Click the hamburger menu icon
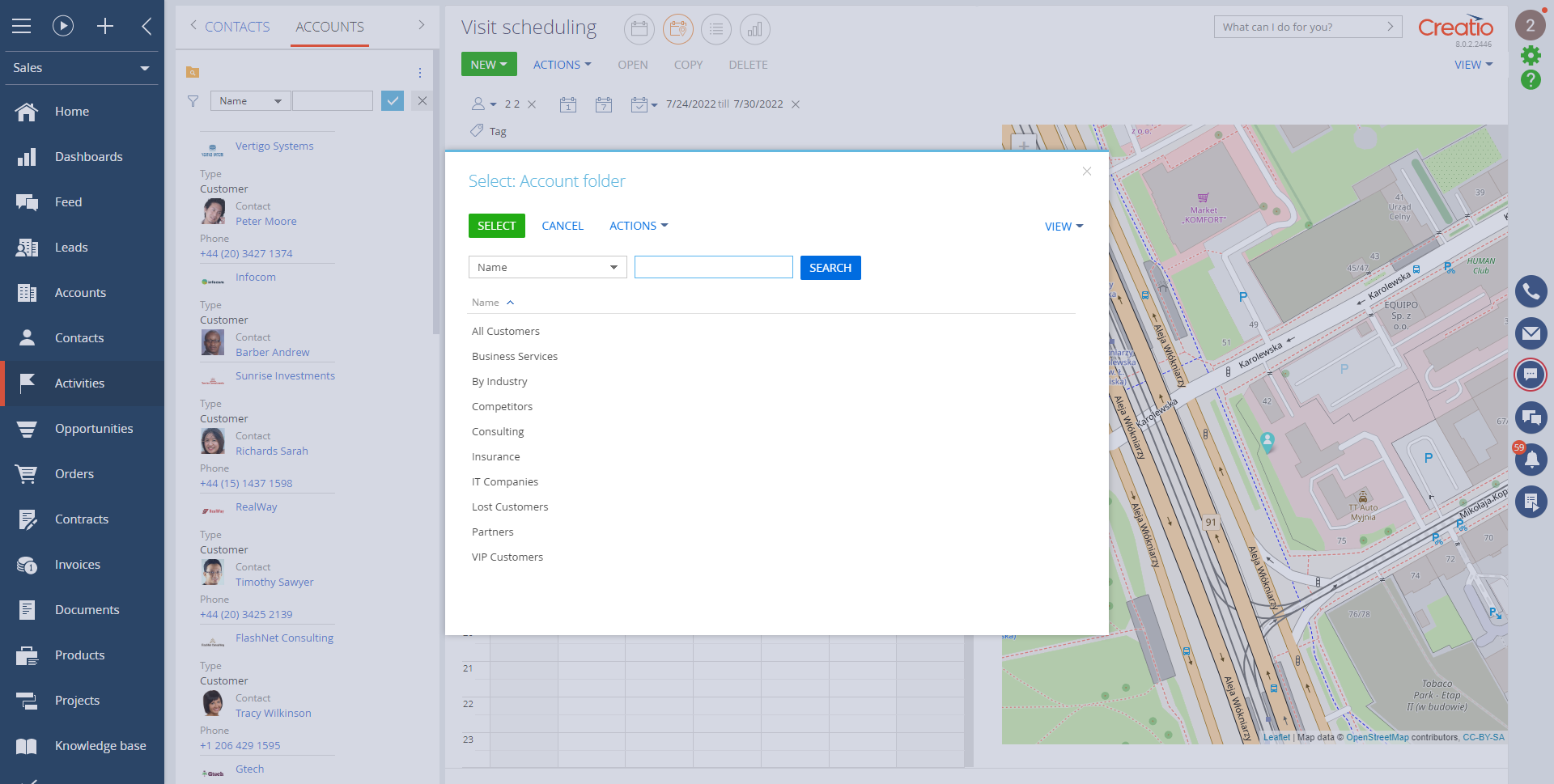The width and height of the screenshot is (1554, 784). (22, 26)
